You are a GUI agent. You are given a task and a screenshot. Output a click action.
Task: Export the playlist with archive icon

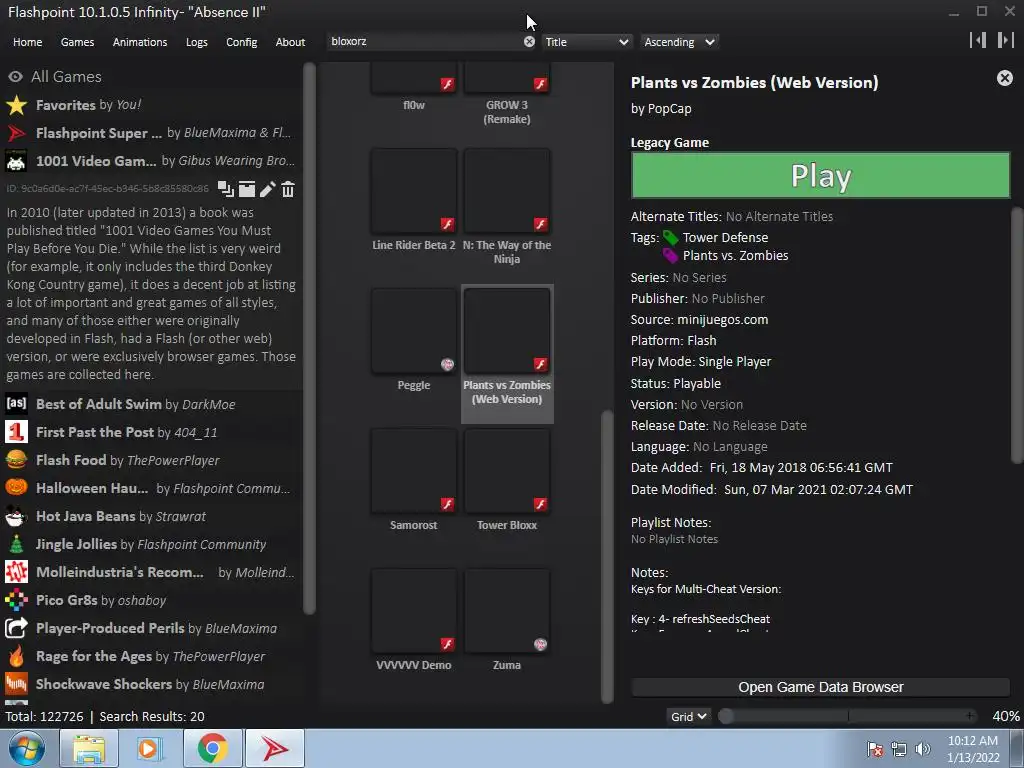(247, 189)
